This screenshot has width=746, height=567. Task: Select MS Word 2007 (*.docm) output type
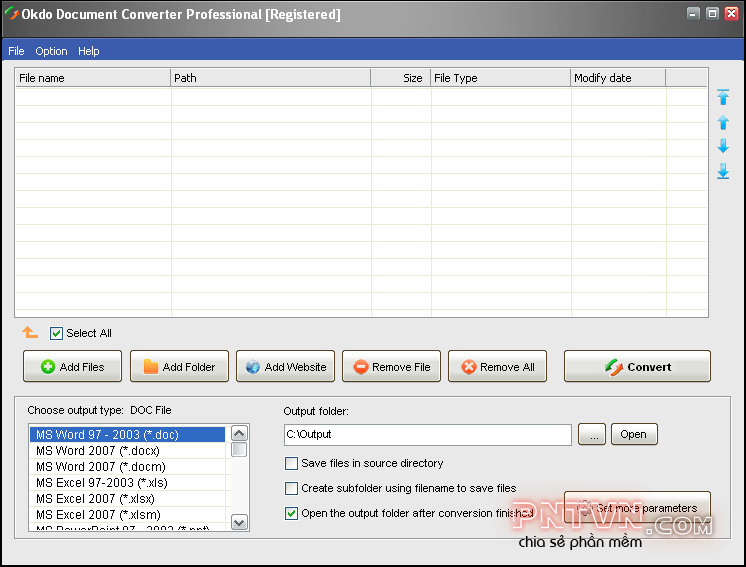[127, 467]
